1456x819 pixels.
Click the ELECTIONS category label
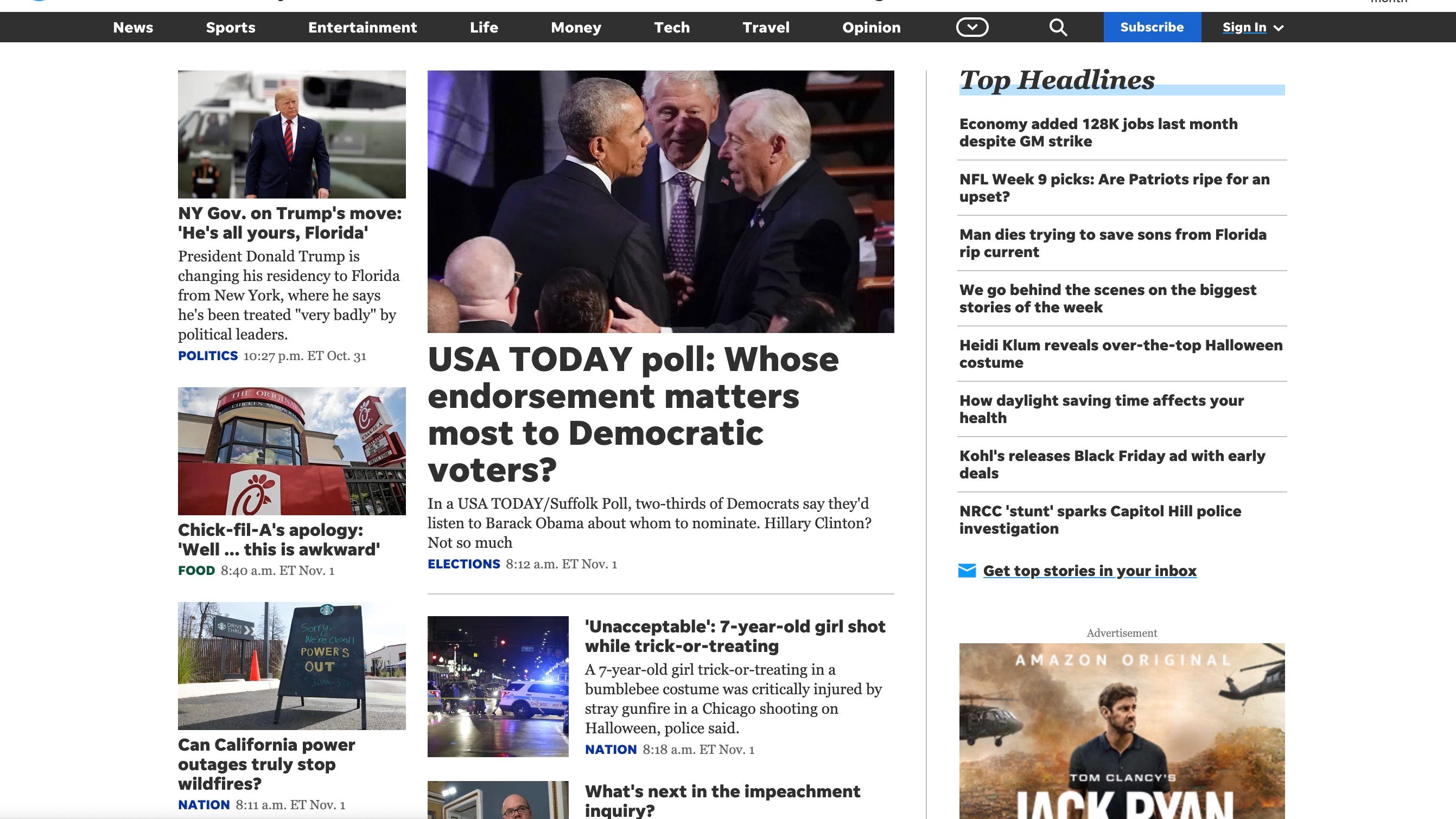click(463, 564)
